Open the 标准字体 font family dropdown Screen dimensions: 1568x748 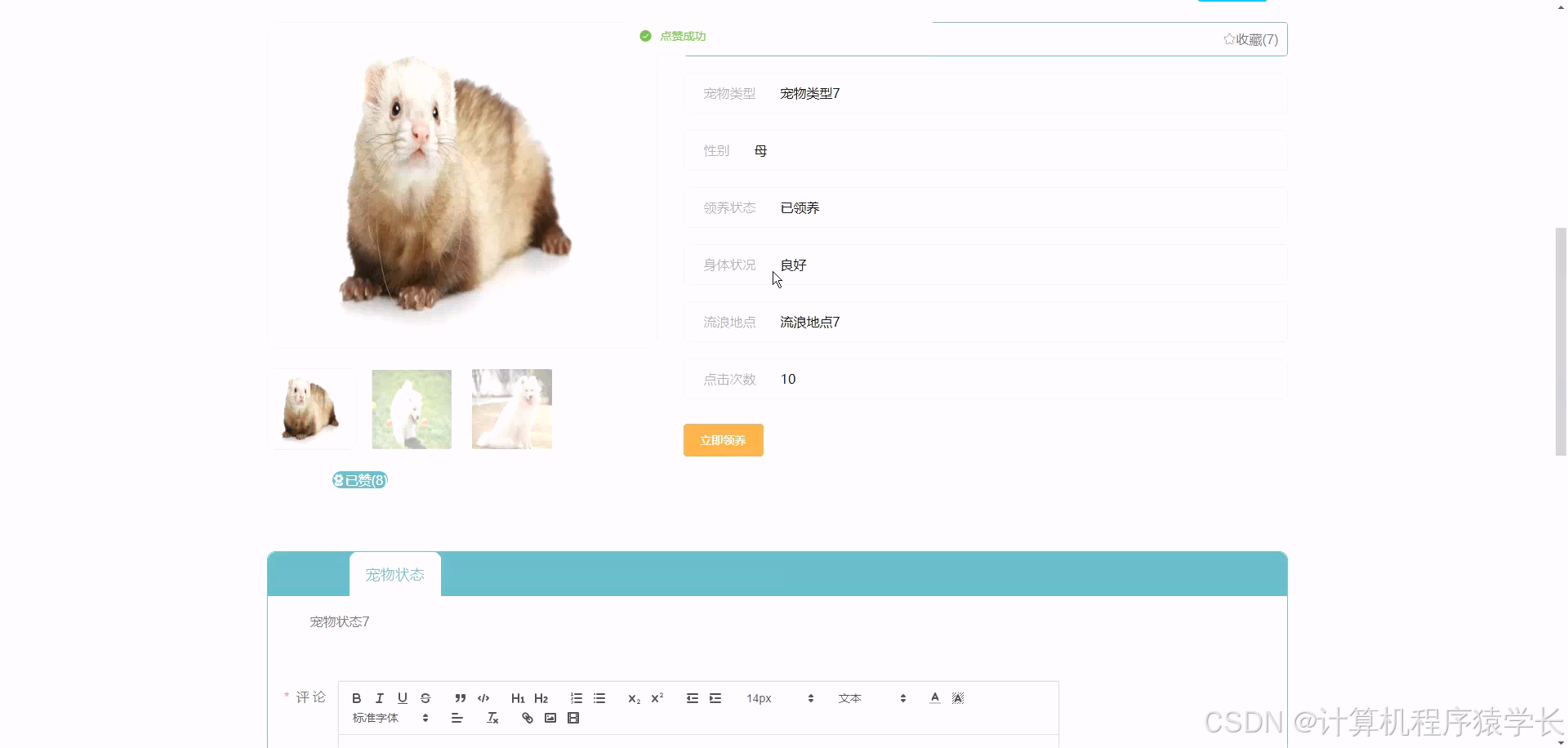pyautogui.click(x=388, y=718)
